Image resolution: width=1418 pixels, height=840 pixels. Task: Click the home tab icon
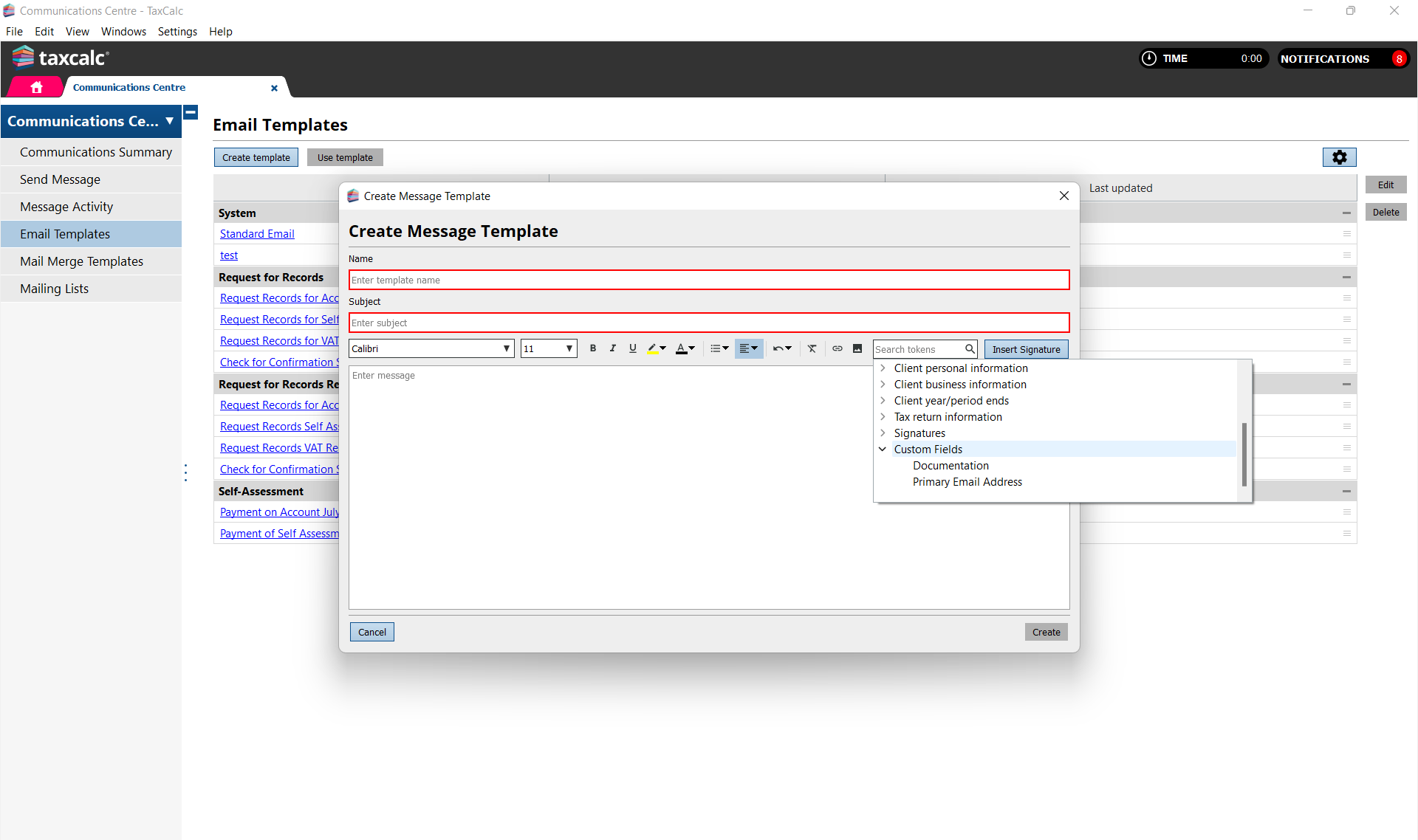pyautogui.click(x=36, y=87)
